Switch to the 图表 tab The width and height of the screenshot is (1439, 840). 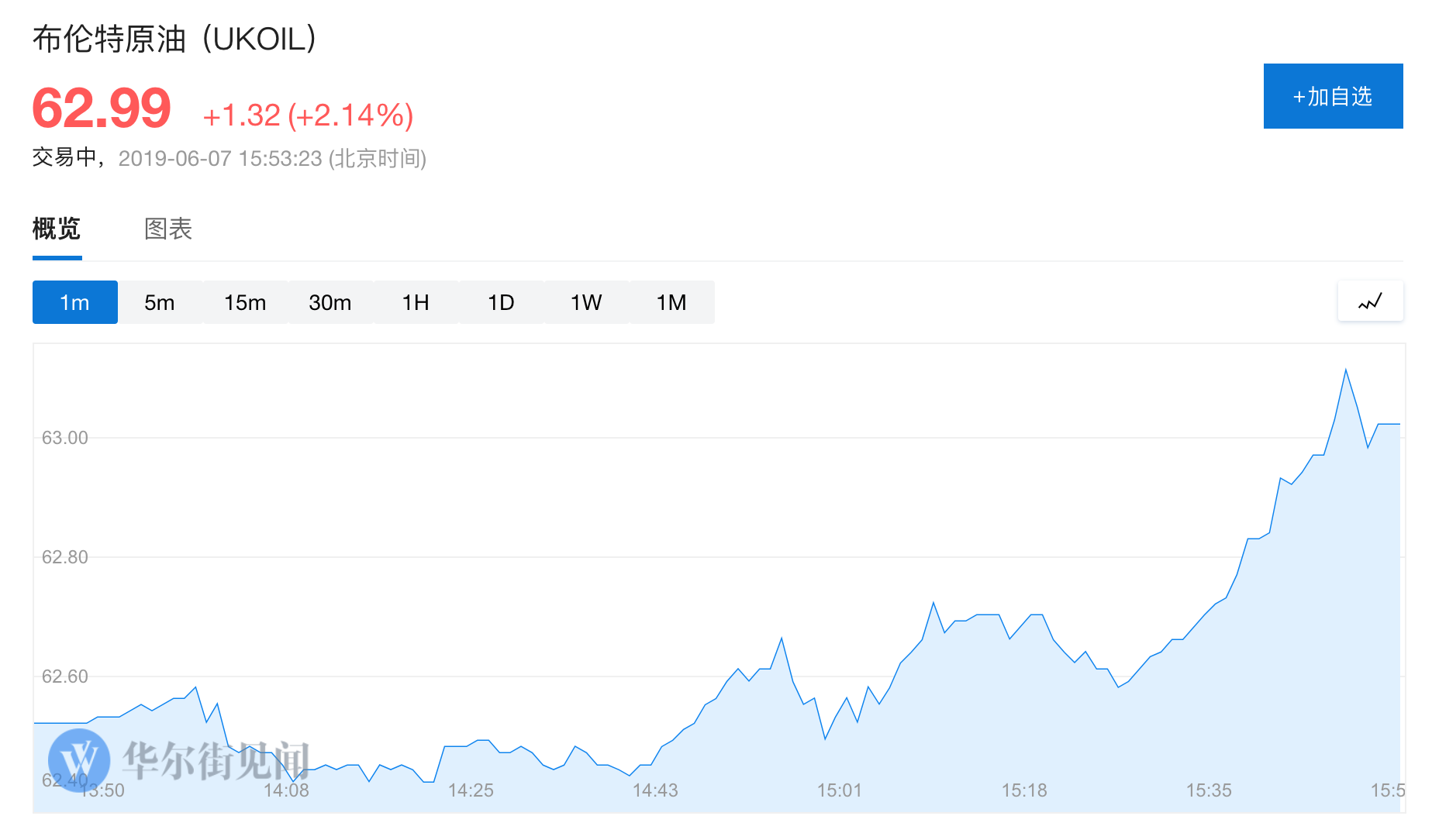pos(168,229)
